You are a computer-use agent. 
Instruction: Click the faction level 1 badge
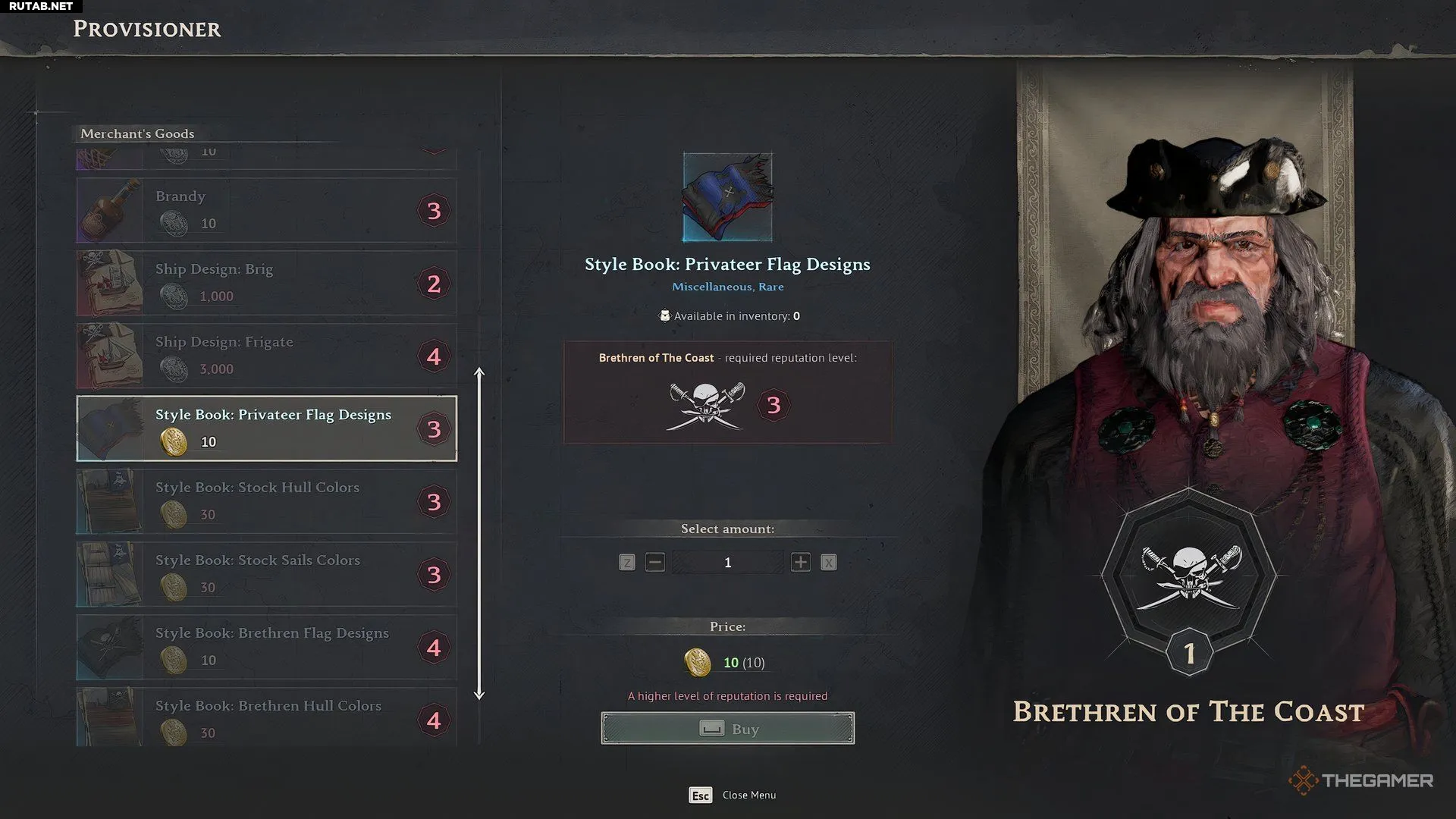coord(1189,653)
